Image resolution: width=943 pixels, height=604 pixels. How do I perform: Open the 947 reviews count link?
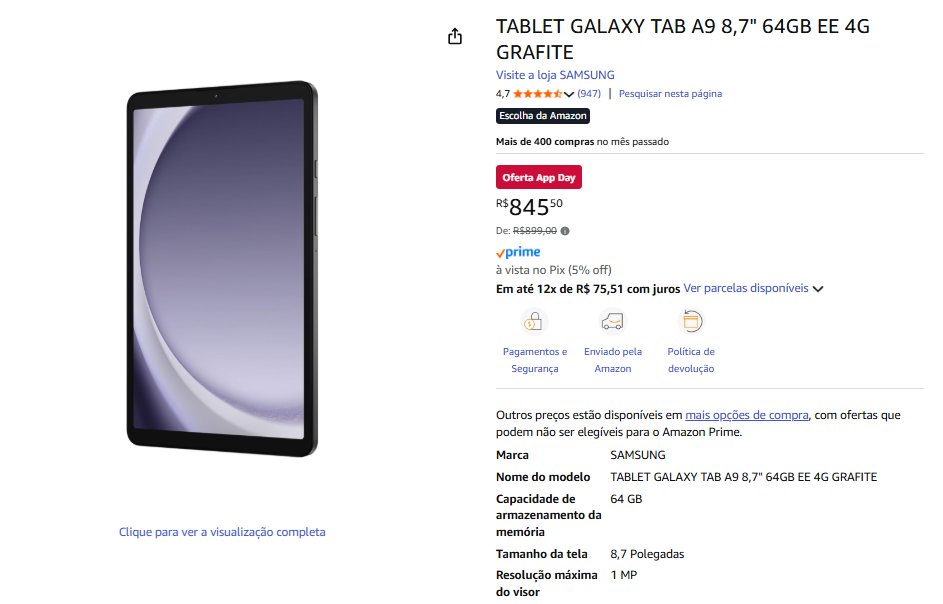point(589,94)
